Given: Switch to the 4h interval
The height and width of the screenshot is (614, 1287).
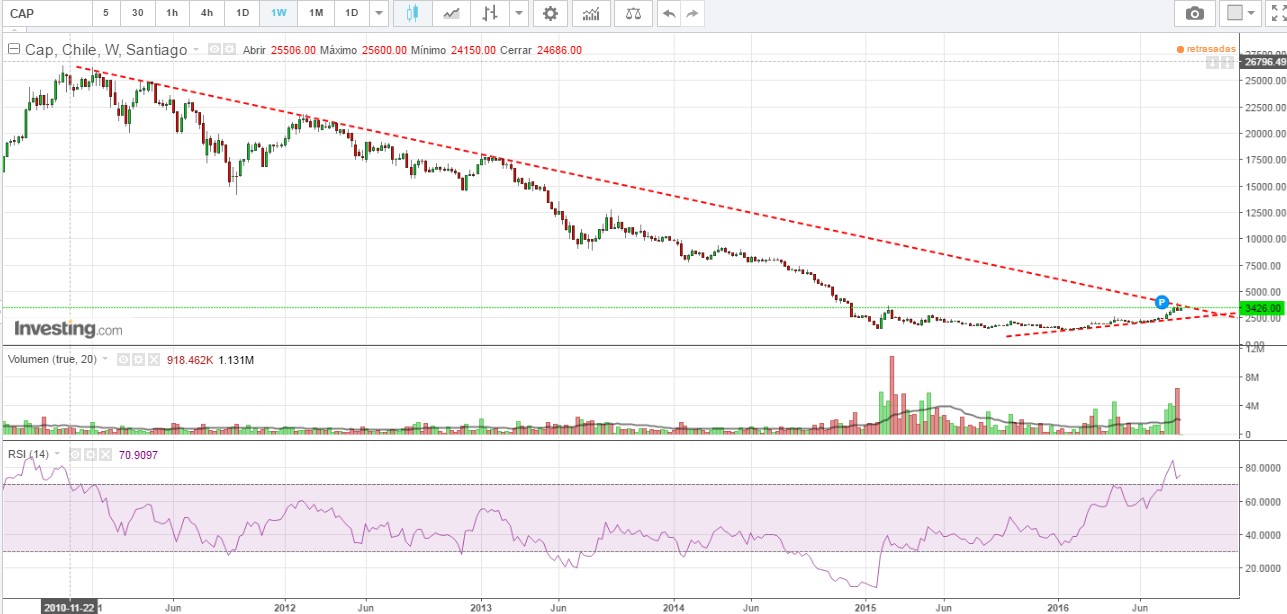Looking at the screenshot, I should point(206,13).
